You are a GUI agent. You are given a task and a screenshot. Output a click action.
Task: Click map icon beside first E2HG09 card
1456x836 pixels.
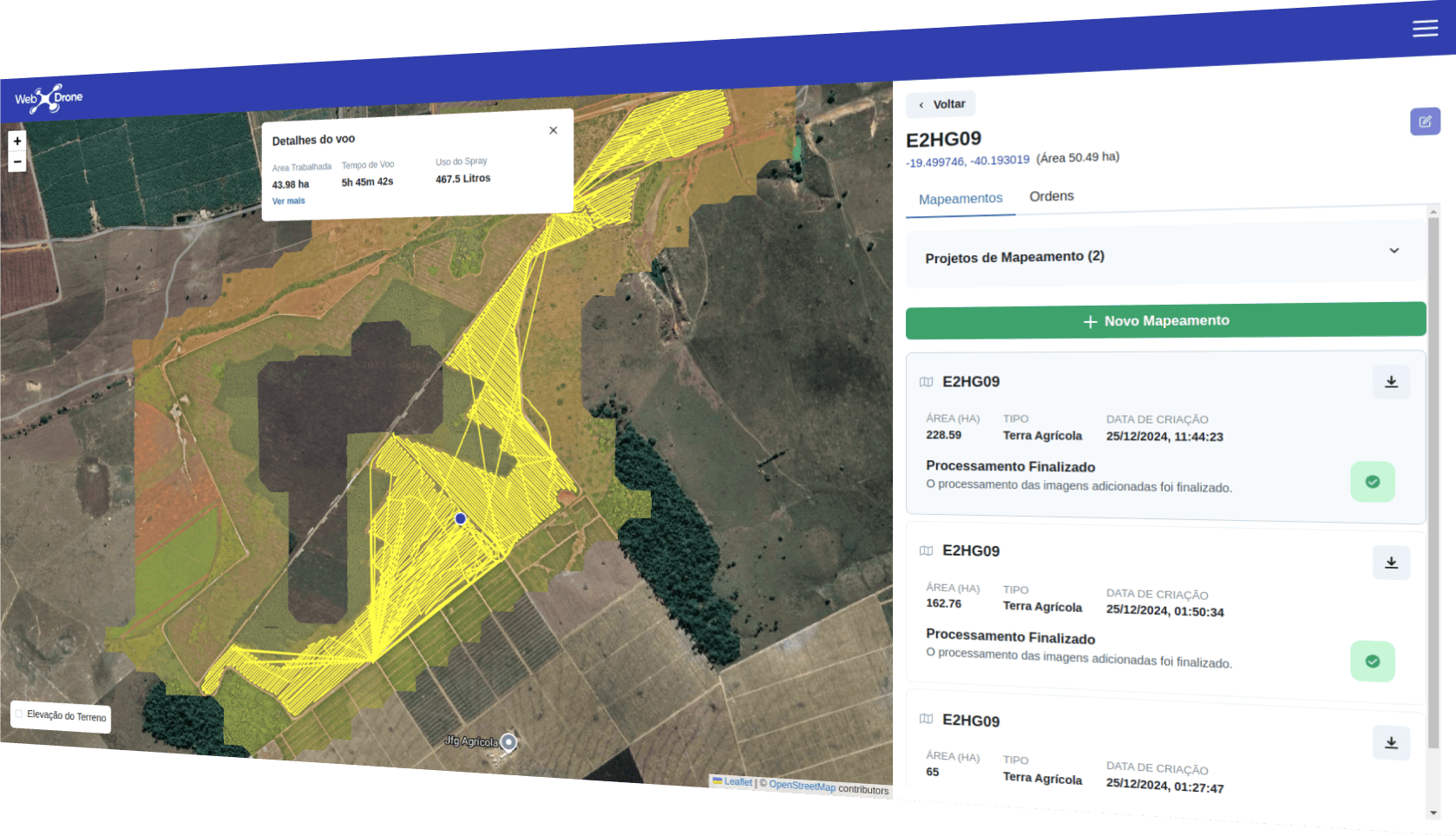(x=926, y=382)
